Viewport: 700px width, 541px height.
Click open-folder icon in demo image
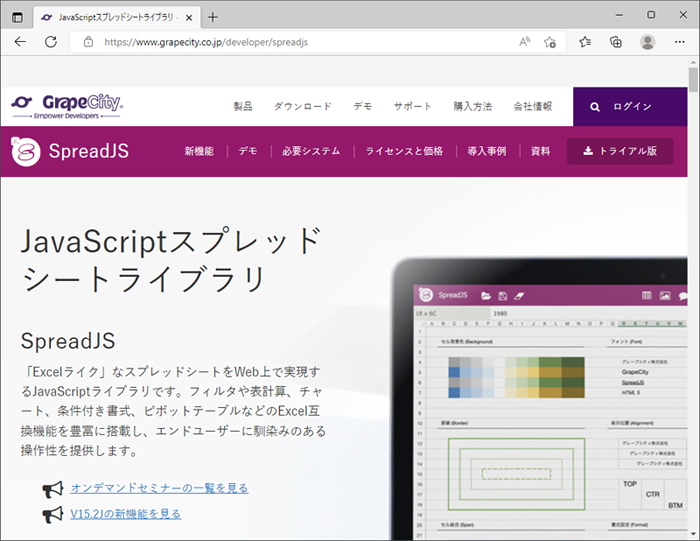click(x=486, y=295)
